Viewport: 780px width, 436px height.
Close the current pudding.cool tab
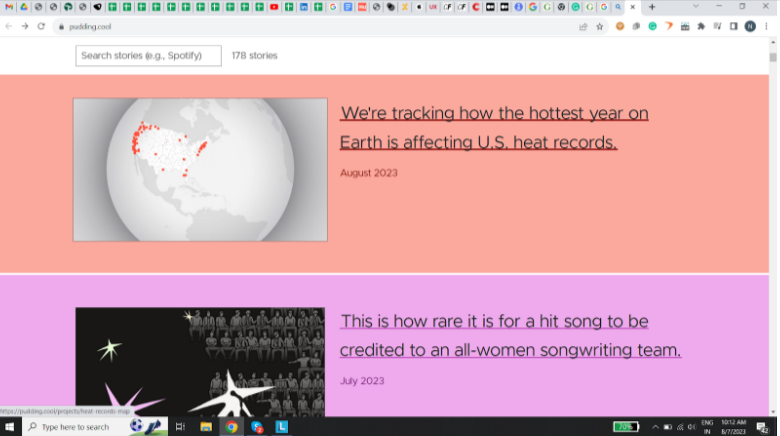click(633, 7)
